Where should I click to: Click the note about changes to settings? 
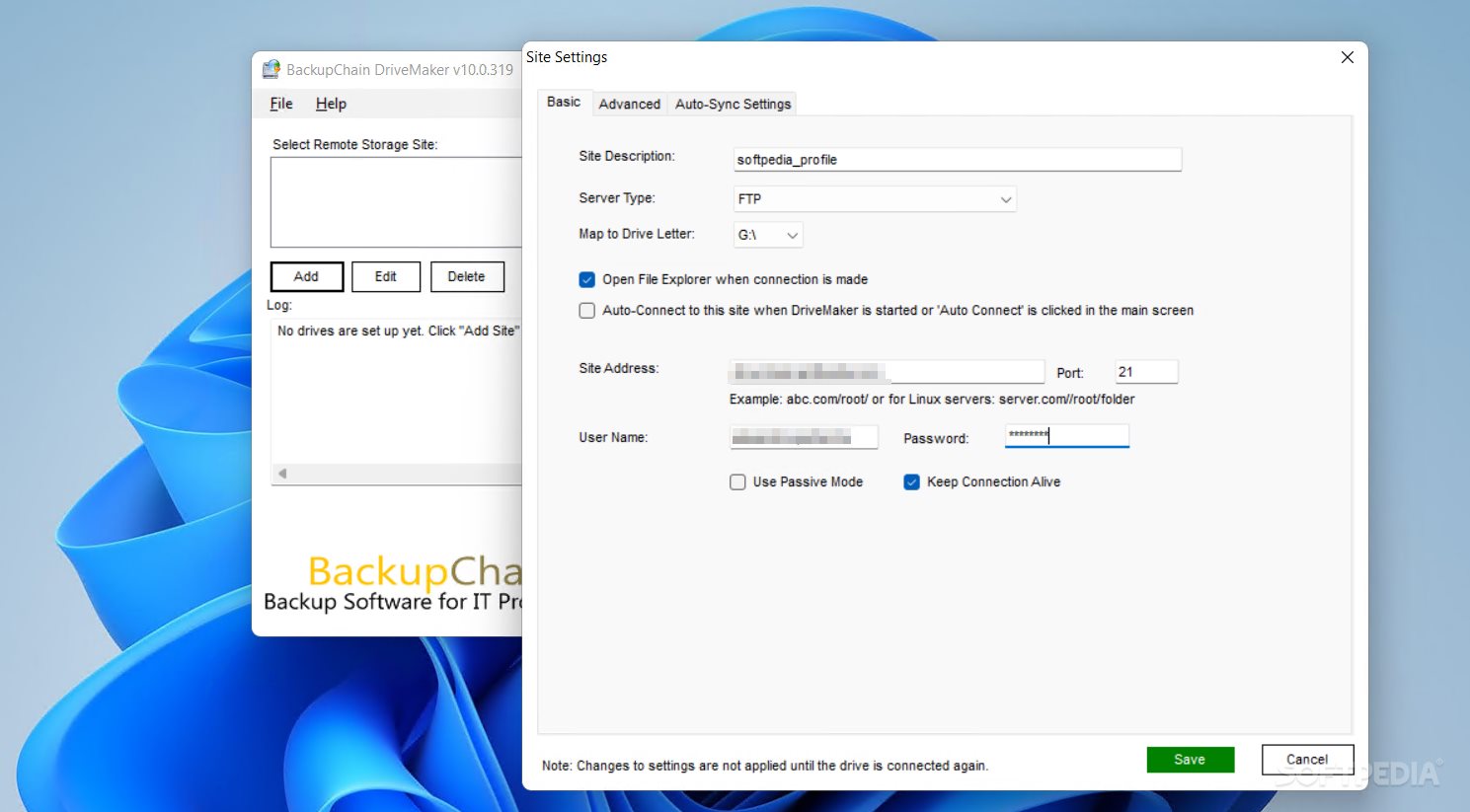pyautogui.click(x=765, y=766)
